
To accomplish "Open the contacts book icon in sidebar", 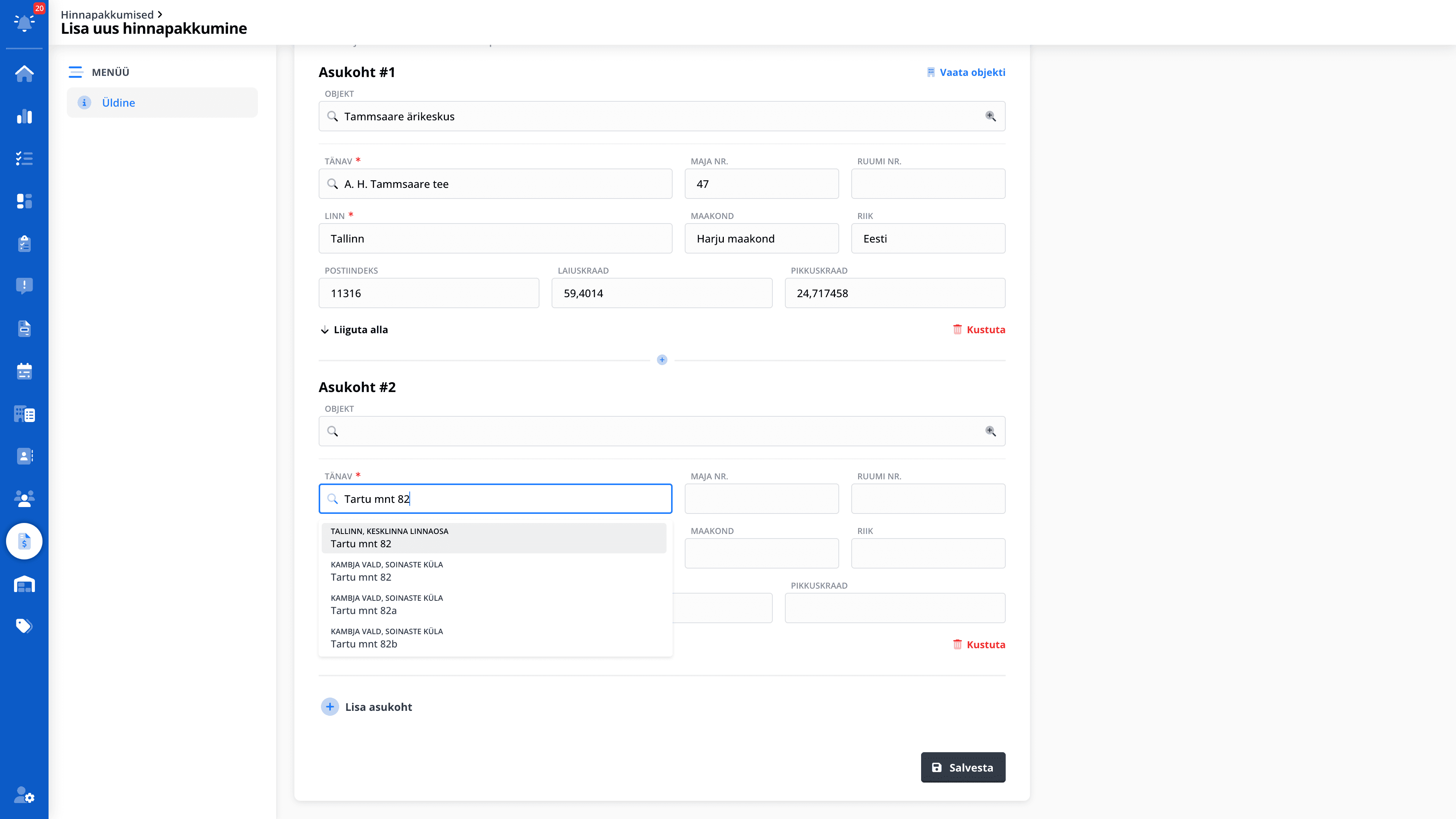I will (x=24, y=456).
